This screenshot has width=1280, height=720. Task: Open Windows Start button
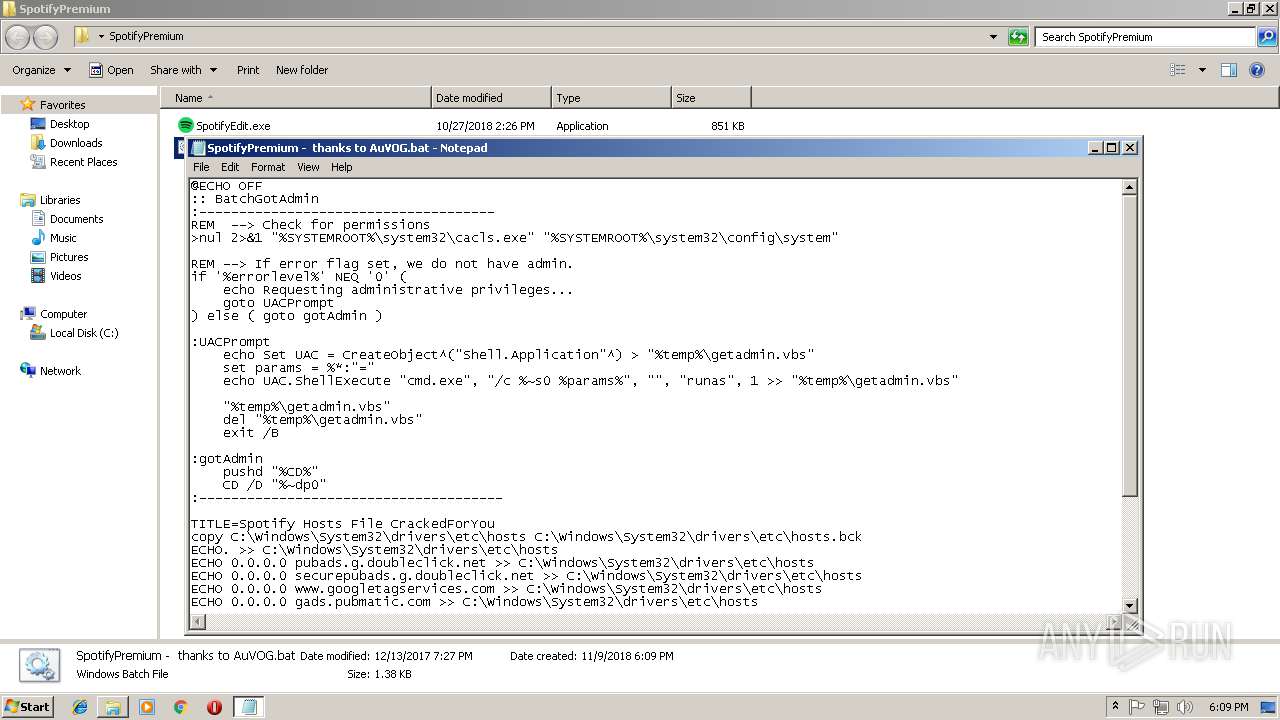click(x=28, y=706)
